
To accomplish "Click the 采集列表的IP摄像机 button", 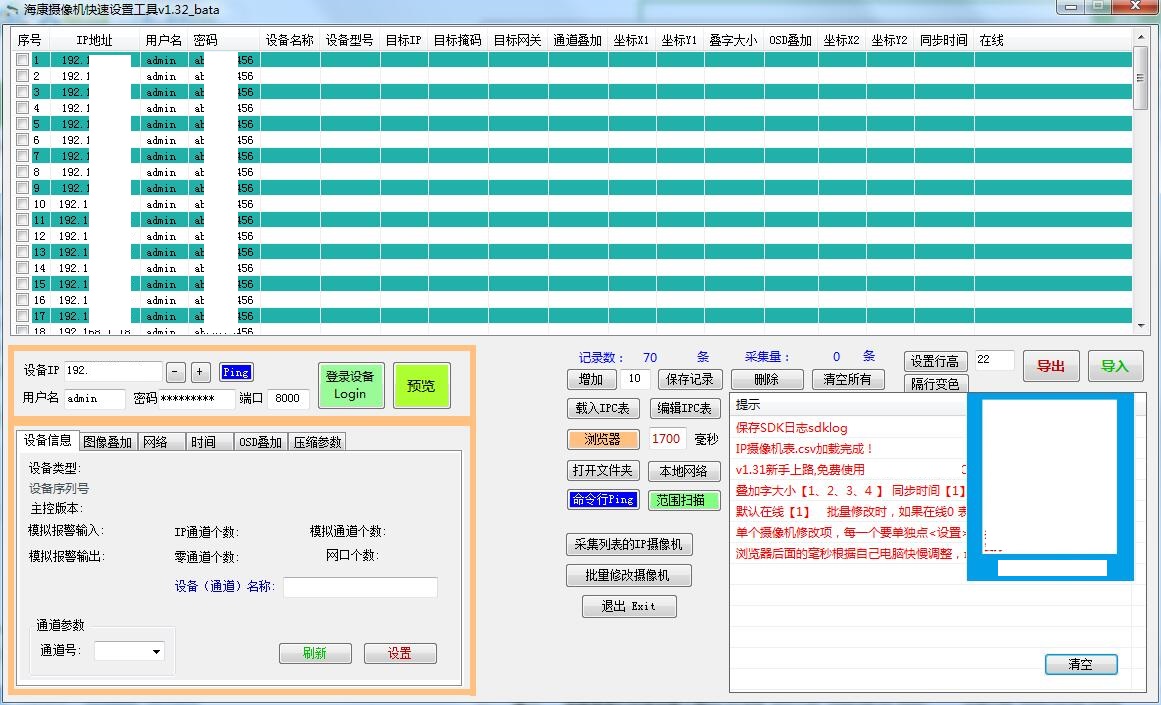I will [629, 544].
